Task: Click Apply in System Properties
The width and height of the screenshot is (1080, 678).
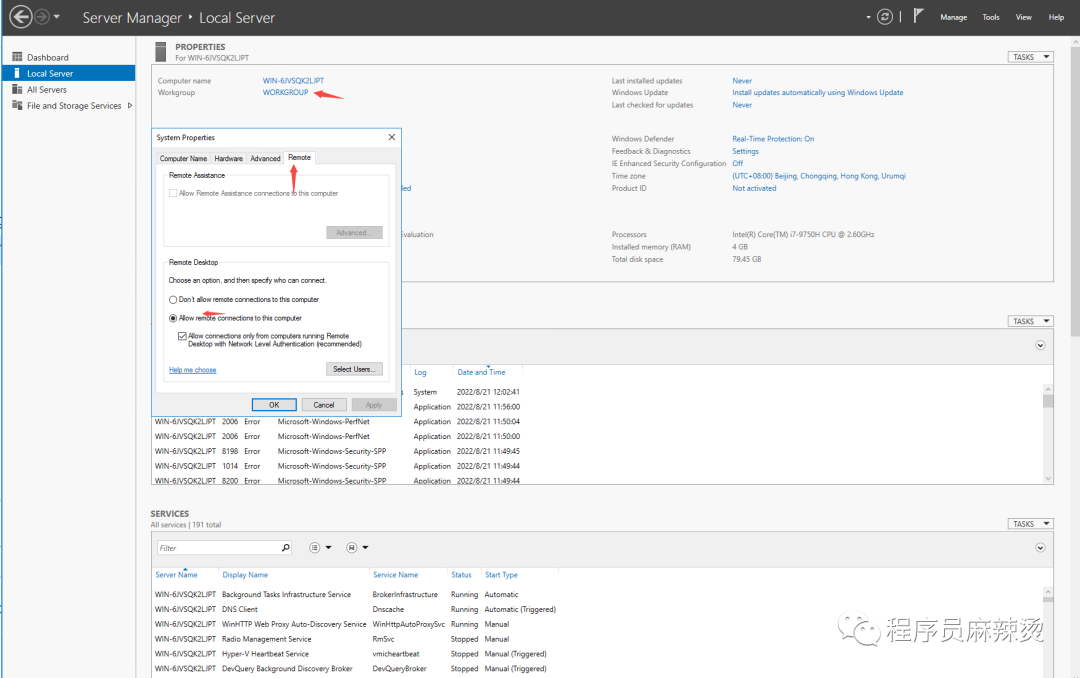Action: point(374,405)
